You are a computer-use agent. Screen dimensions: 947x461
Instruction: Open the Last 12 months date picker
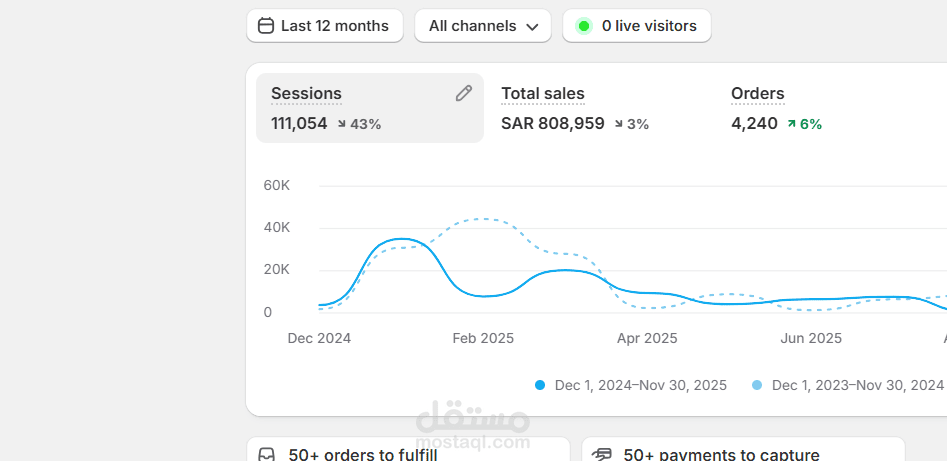(324, 26)
